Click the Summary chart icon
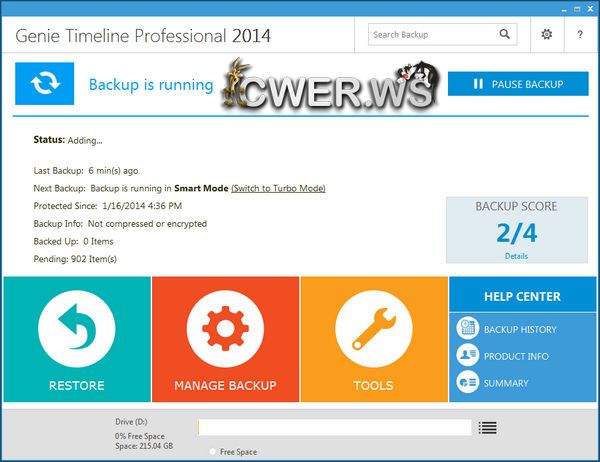The image size is (600, 462). point(467,382)
